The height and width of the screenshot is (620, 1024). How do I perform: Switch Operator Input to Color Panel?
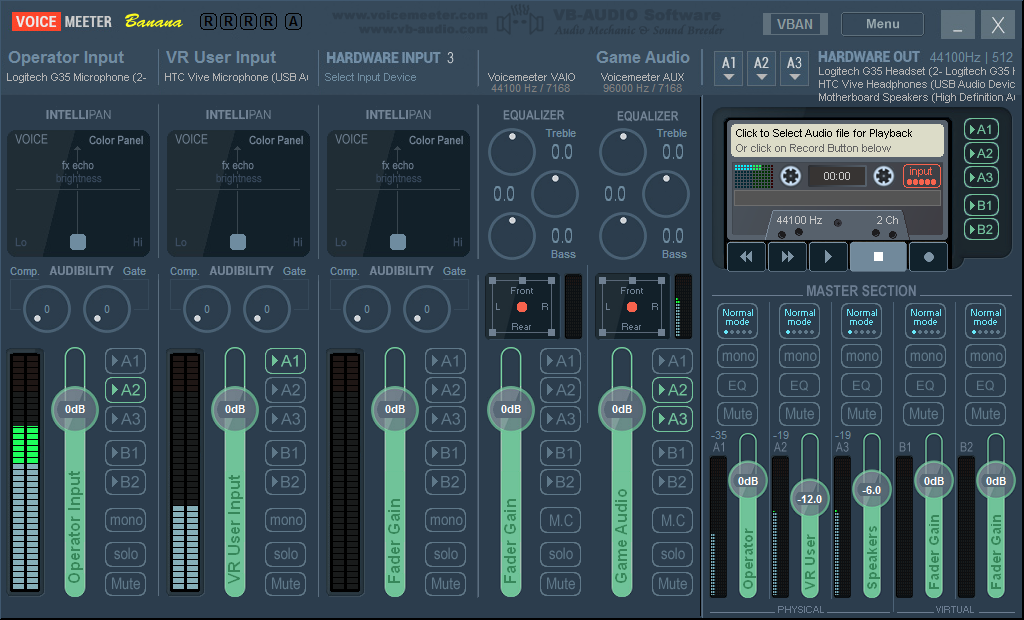point(116,140)
